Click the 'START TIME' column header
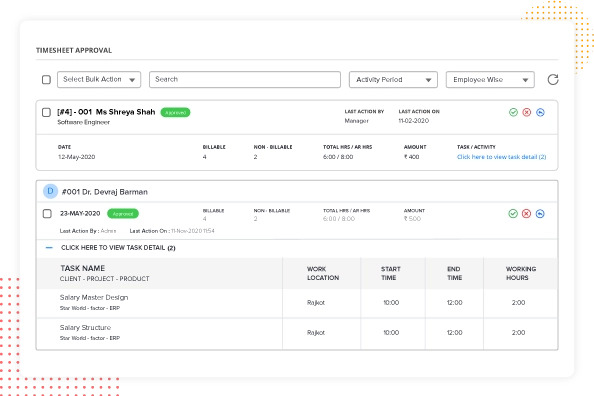 (390, 273)
